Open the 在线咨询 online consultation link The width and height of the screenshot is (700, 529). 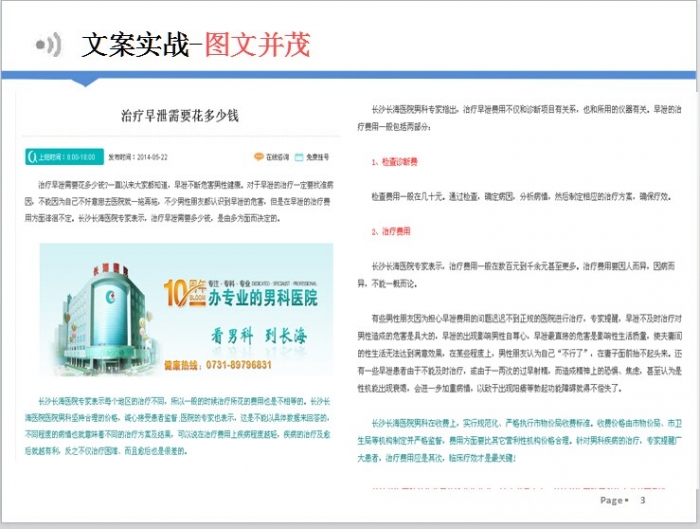pos(276,157)
